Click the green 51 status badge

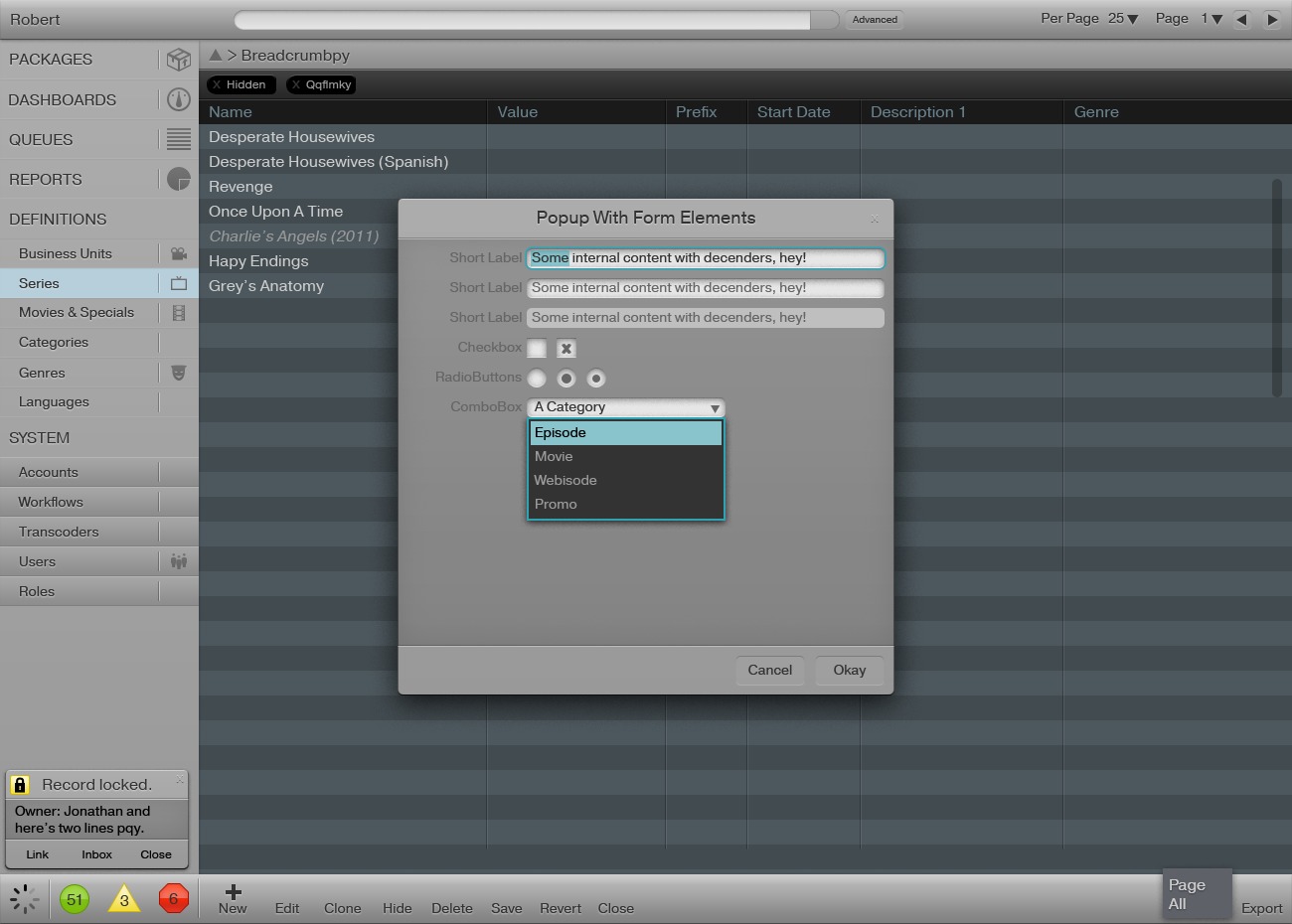[75, 899]
